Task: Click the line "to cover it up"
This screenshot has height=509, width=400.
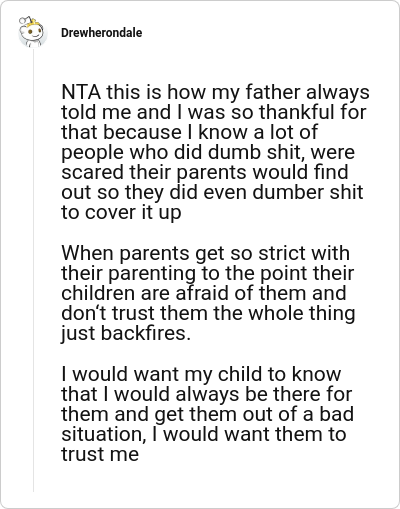Action: 121,212
